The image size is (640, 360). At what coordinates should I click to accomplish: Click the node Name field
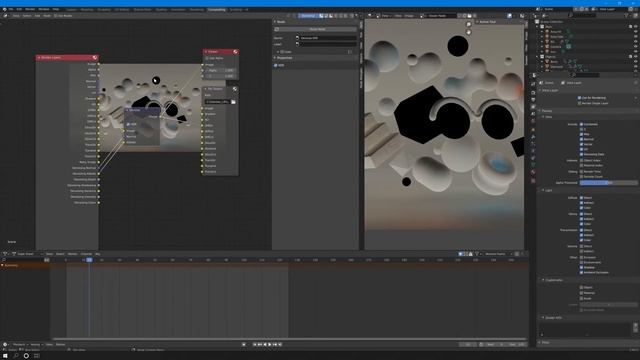tap(327, 38)
